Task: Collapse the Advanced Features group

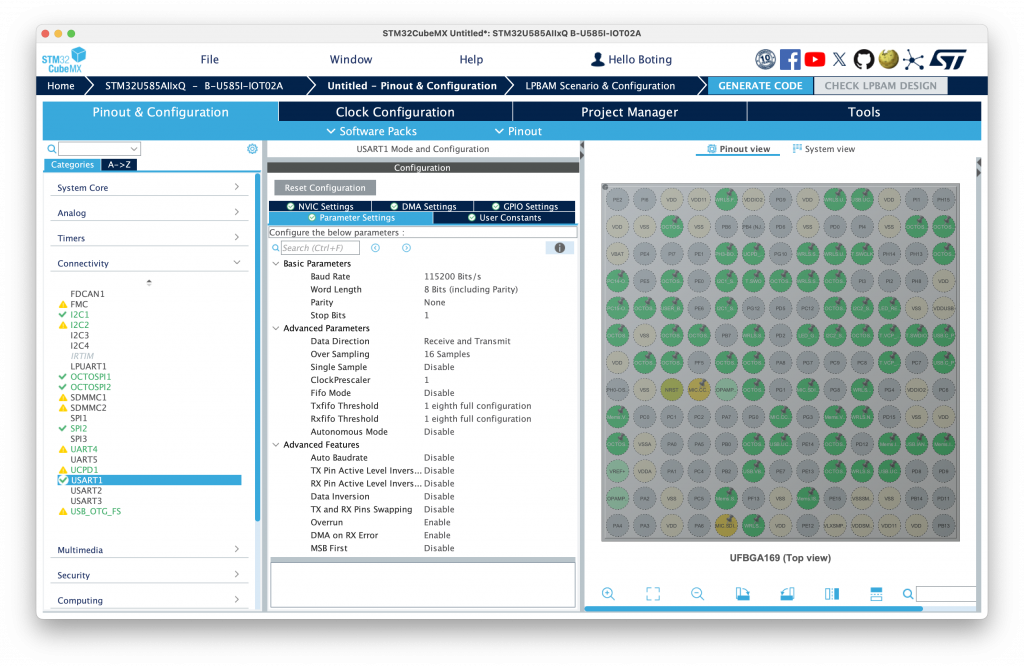Action: [276, 445]
